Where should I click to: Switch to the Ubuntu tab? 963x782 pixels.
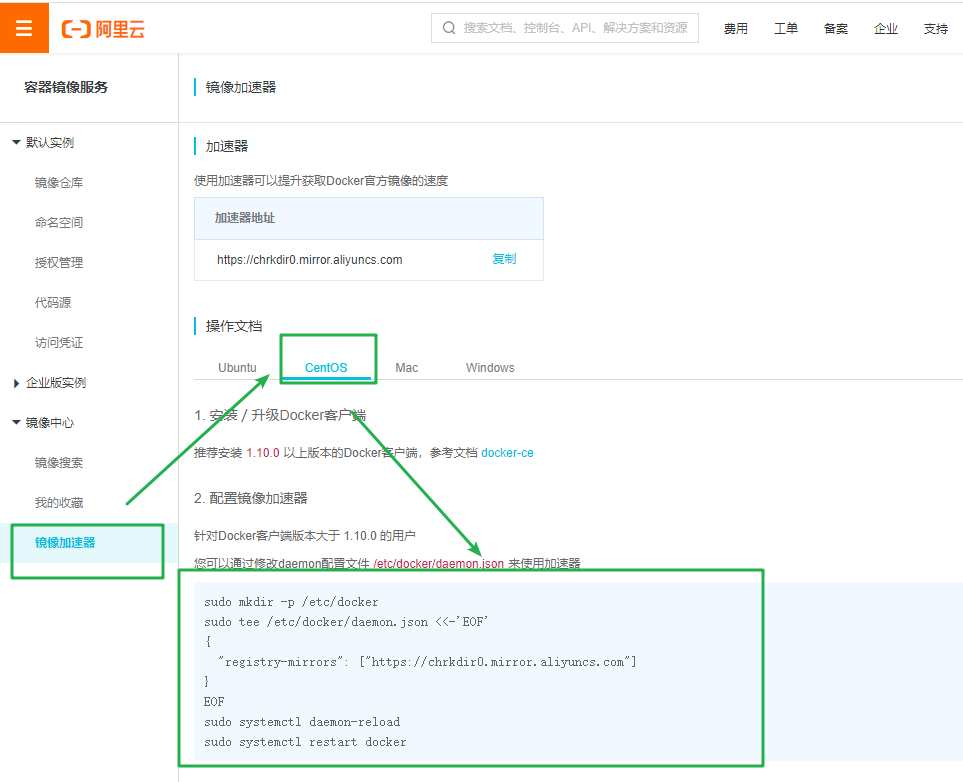tap(237, 367)
